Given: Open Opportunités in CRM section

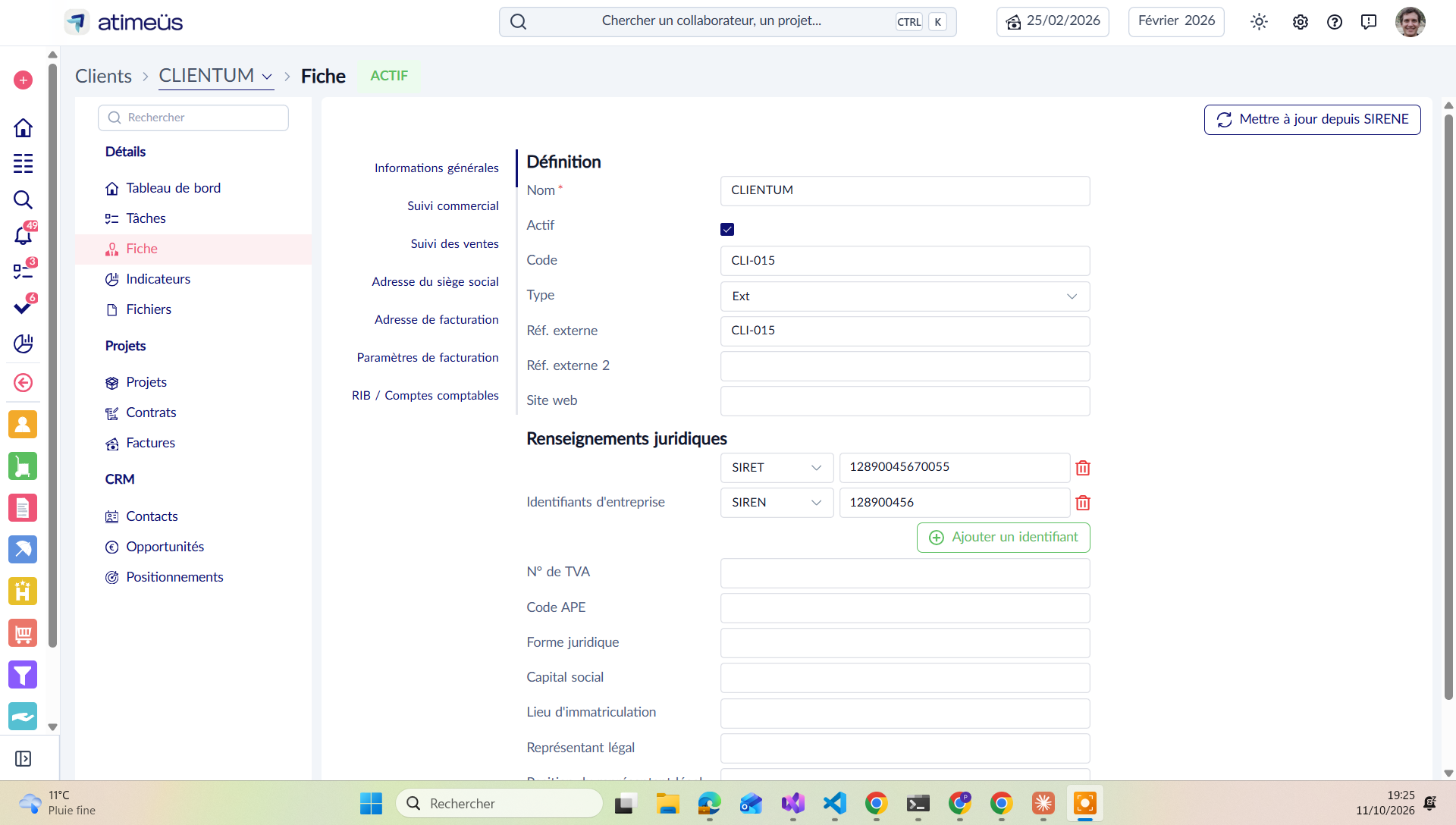Looking at the screenshot, I should point(165,547).
